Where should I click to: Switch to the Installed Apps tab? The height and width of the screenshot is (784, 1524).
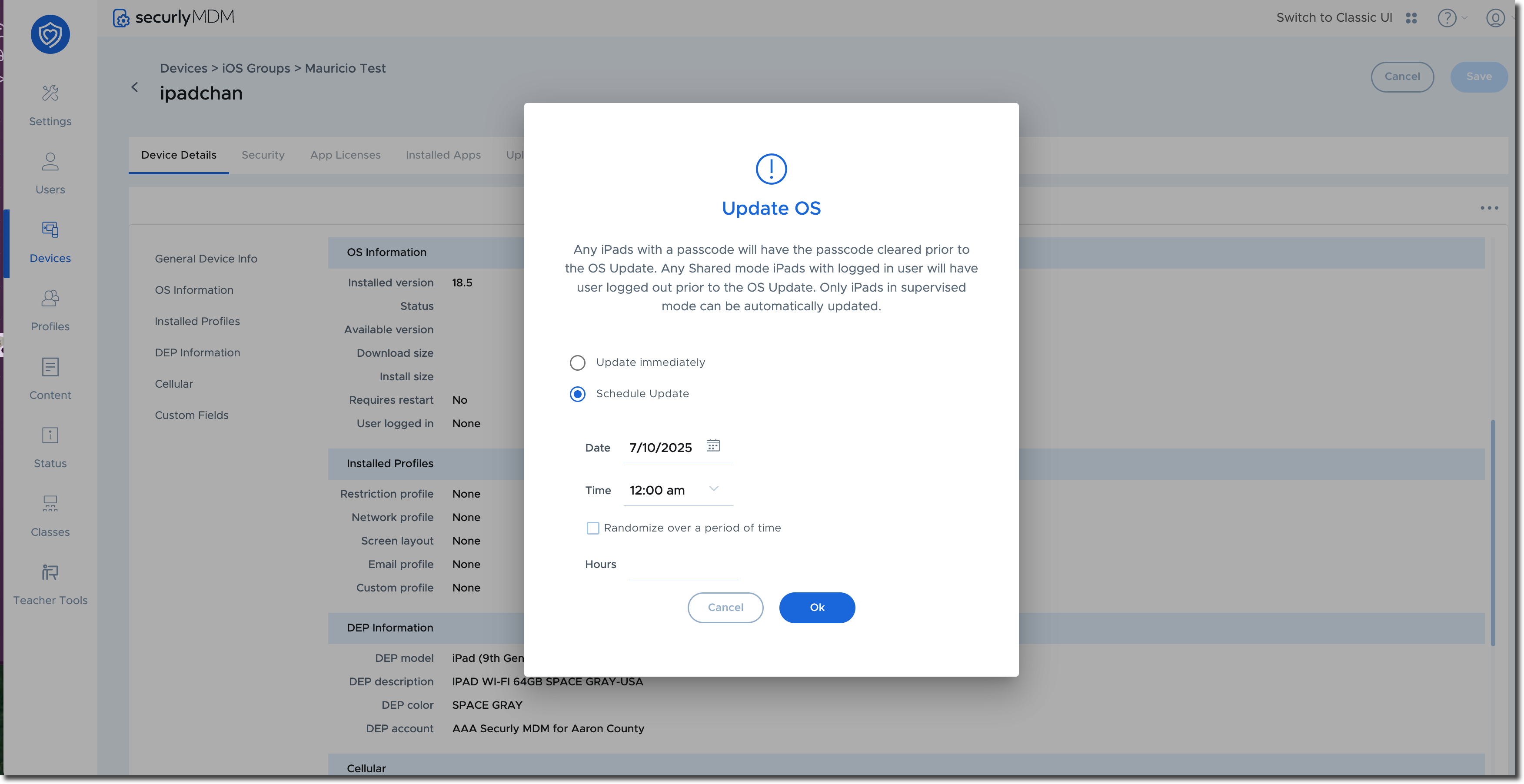coord(443,155)
